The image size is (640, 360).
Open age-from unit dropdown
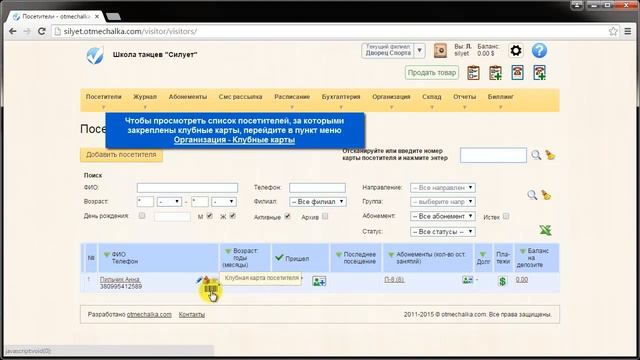click(169, 202)
